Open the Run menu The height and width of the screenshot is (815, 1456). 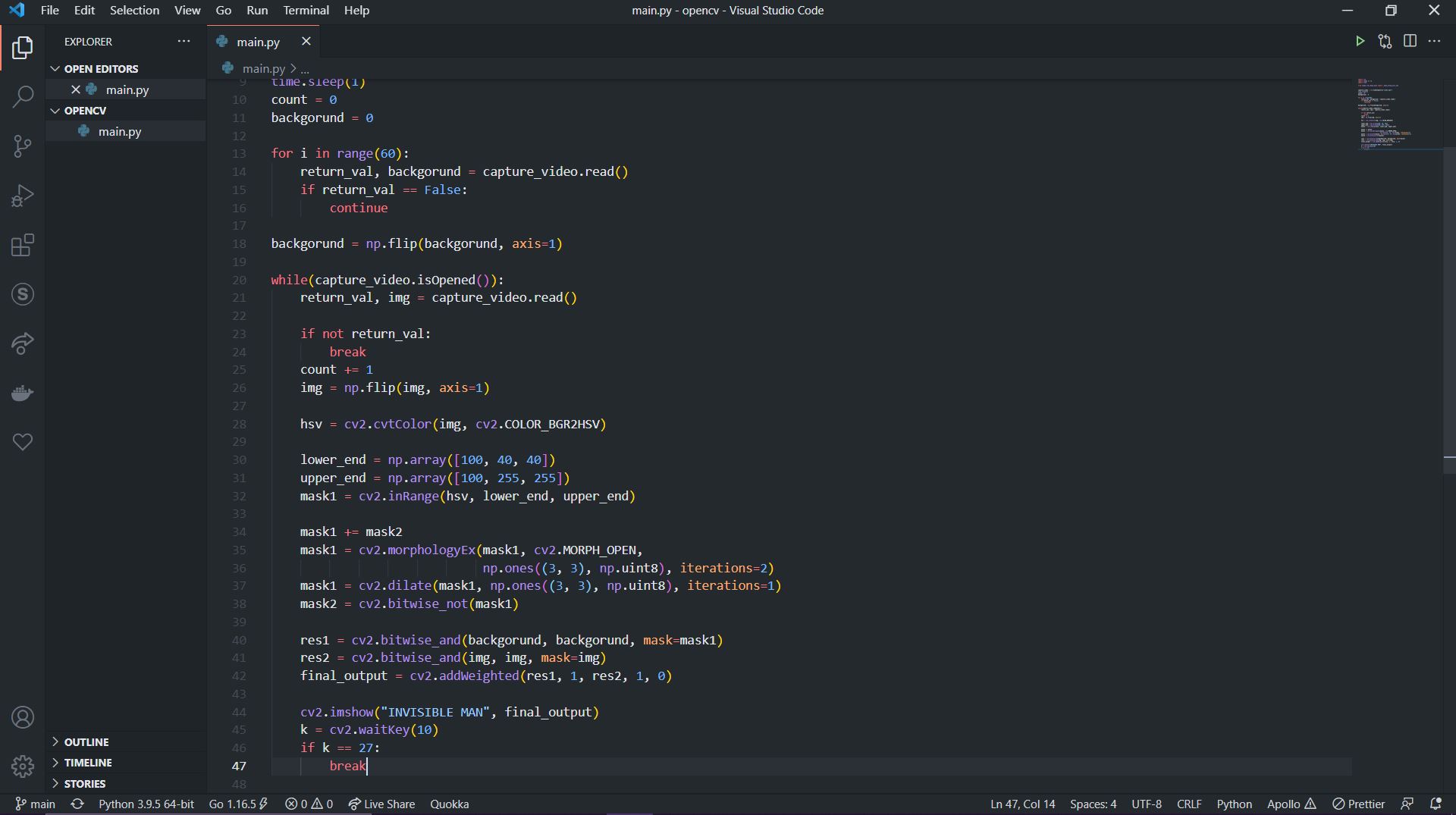(x=257, y=11)
